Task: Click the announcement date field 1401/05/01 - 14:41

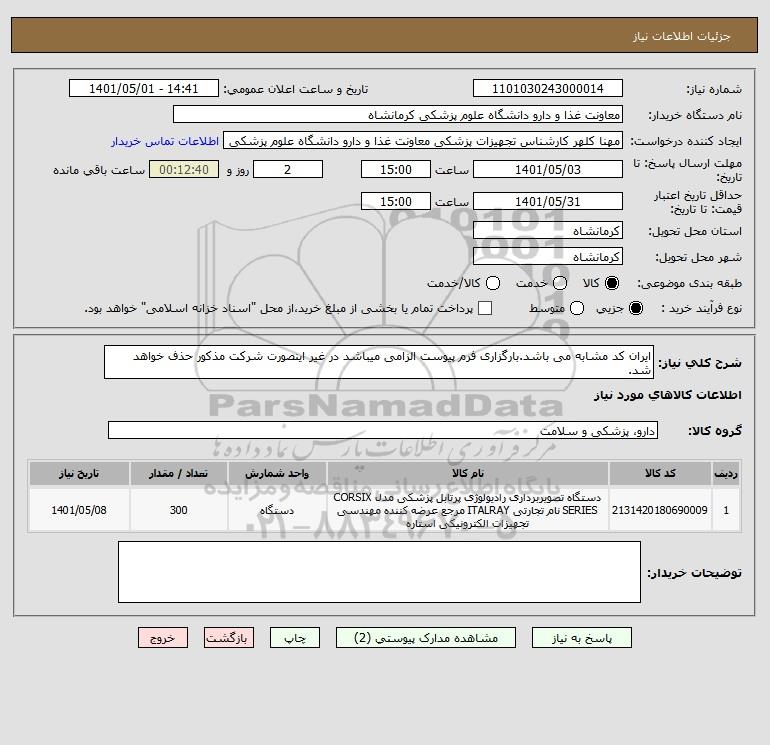Action: pyautogui.click(x=143, y=89)
